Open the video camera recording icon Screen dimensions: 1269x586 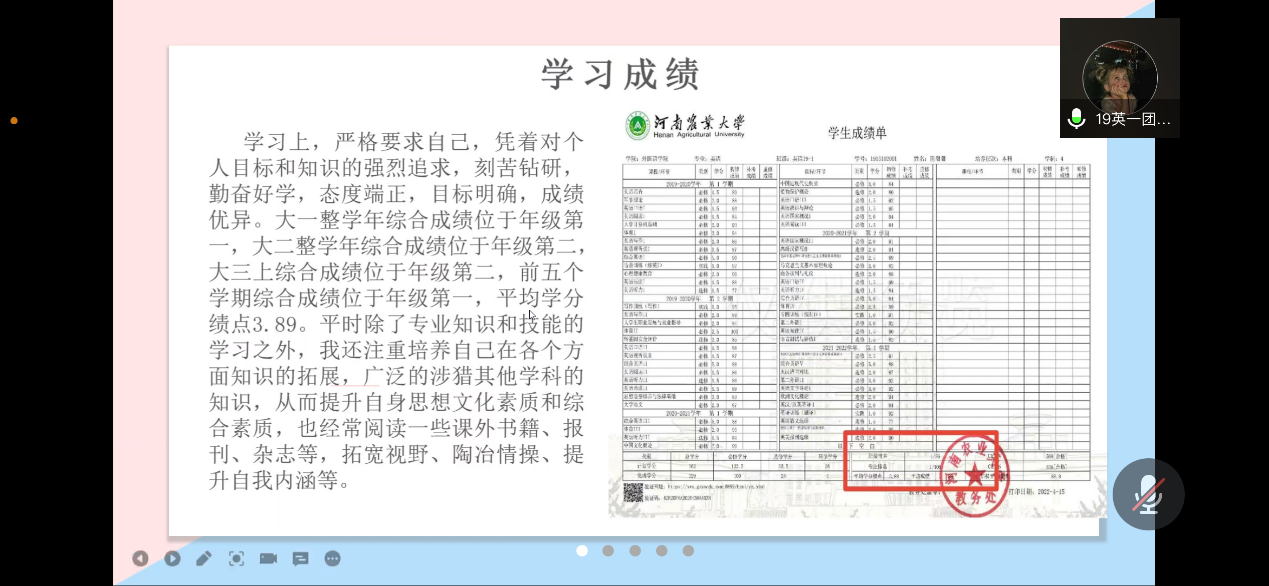tap(268, 558)
